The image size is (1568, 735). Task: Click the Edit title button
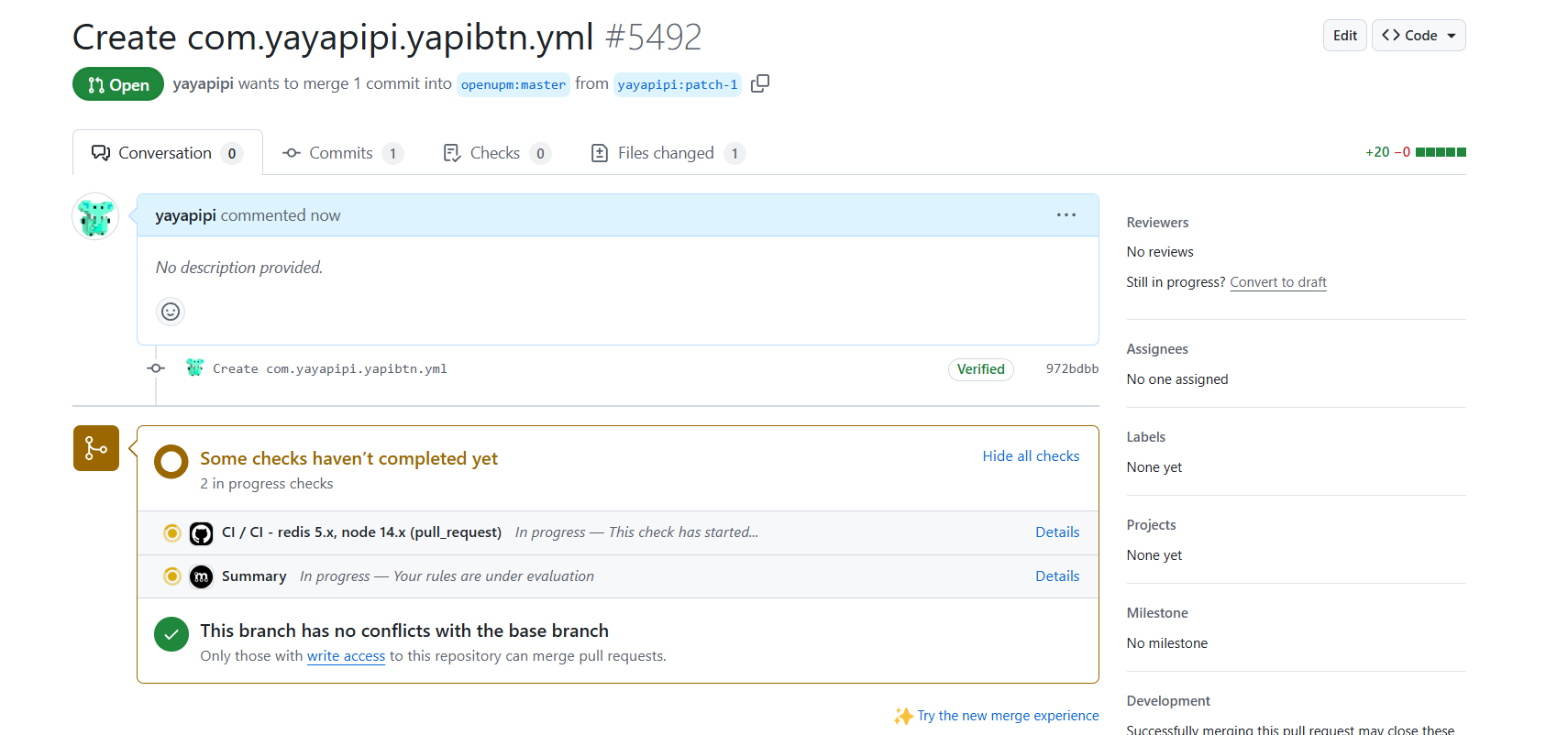(1344, 36)
